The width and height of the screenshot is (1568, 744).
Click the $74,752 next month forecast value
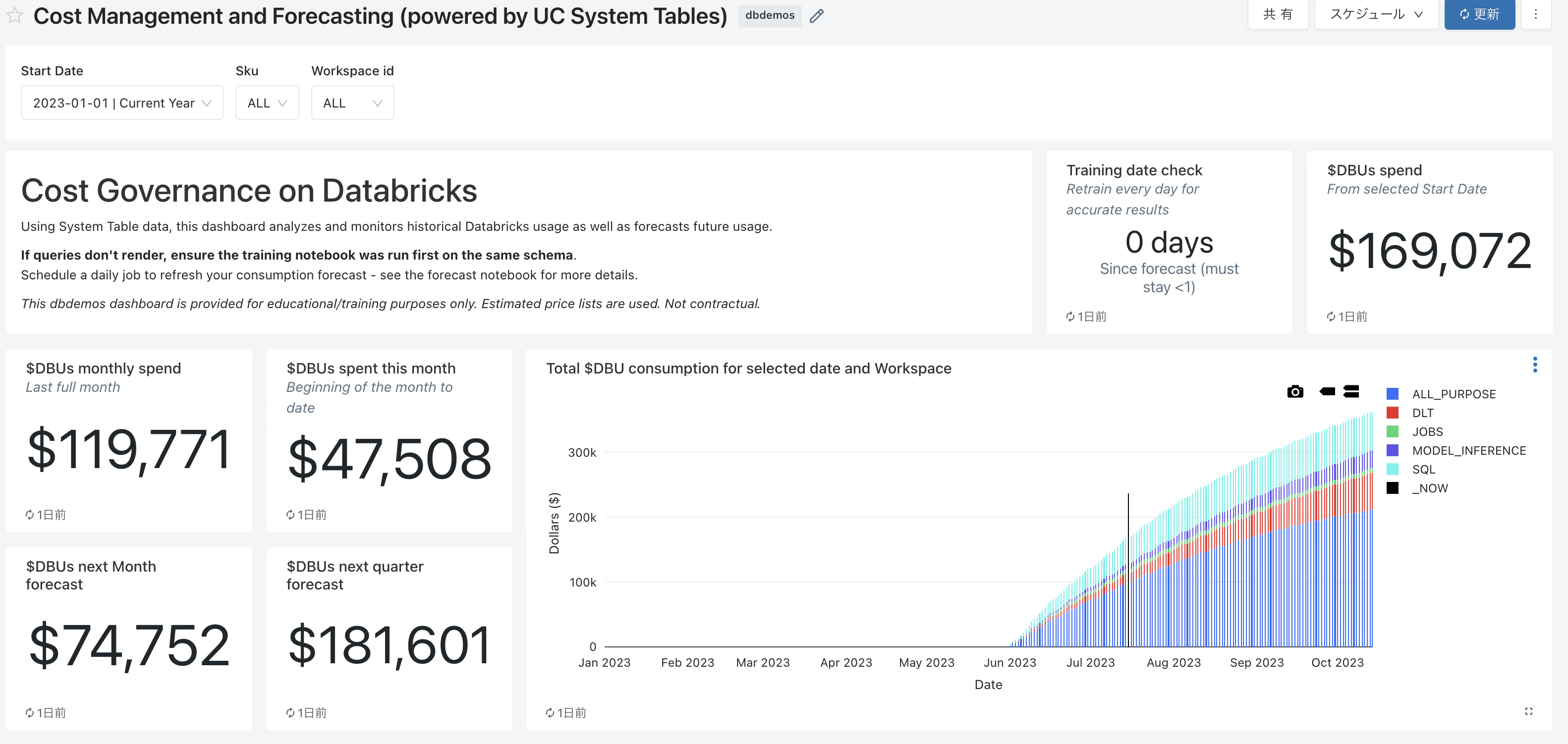click(129, 645)
